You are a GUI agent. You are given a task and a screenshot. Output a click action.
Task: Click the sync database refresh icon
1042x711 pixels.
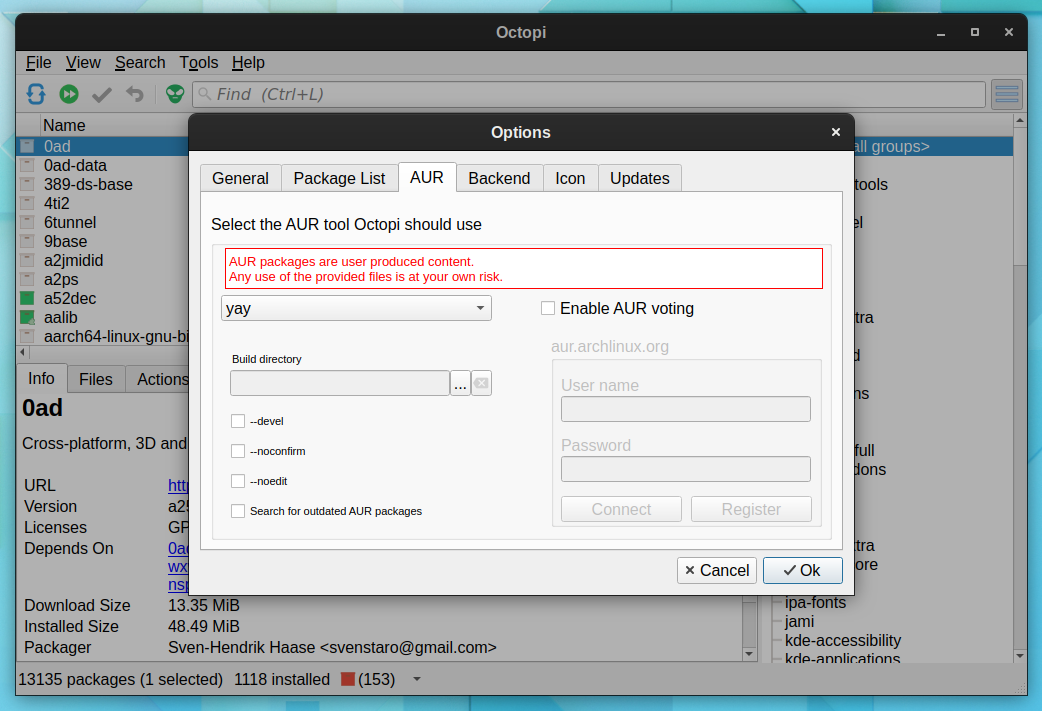(36, 94)
